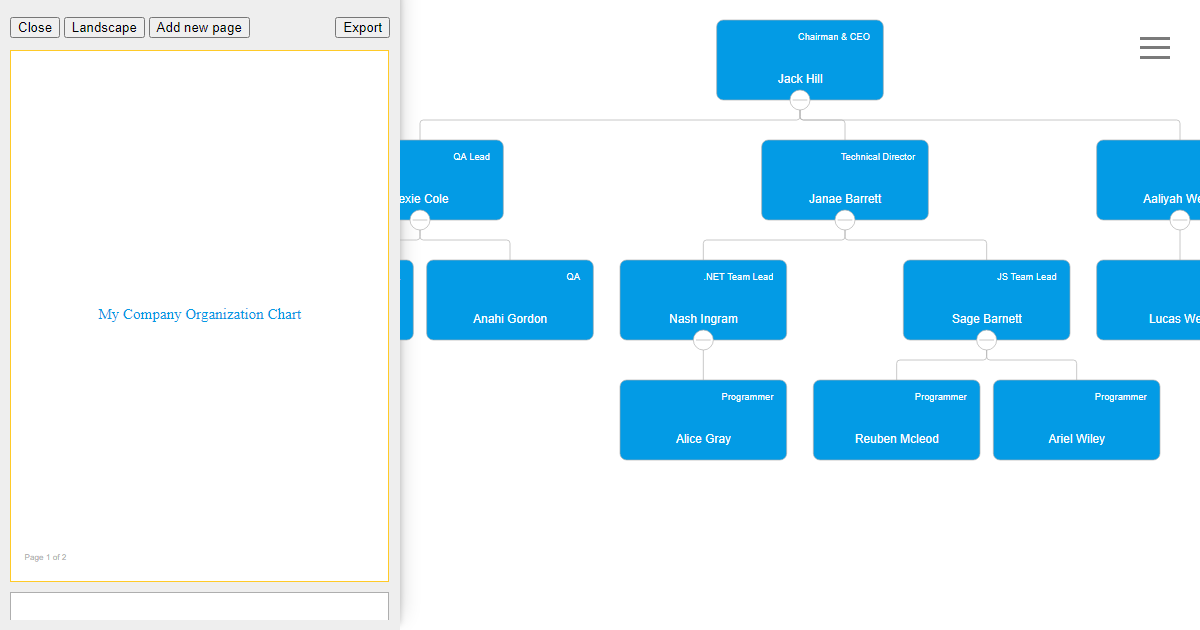Click the Close button in the export panel
The width and height of the screenshot is (1200, 630).
coord(35,27)
